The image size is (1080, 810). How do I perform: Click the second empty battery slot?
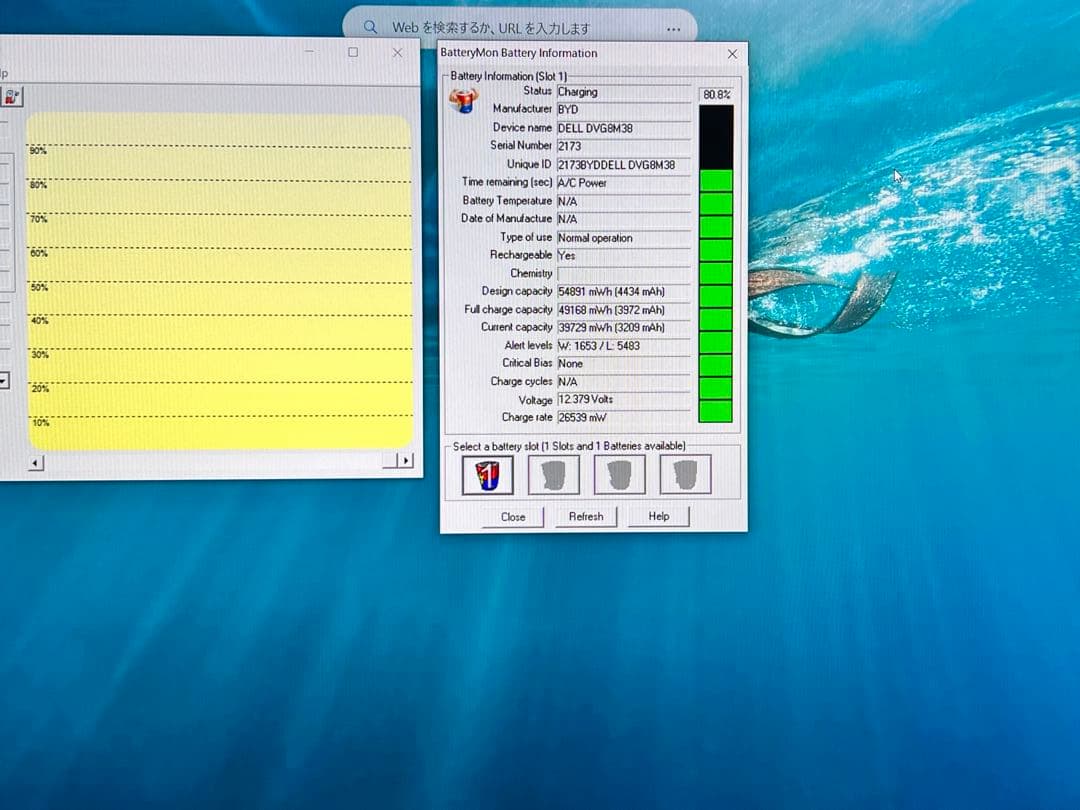[553, 474]
